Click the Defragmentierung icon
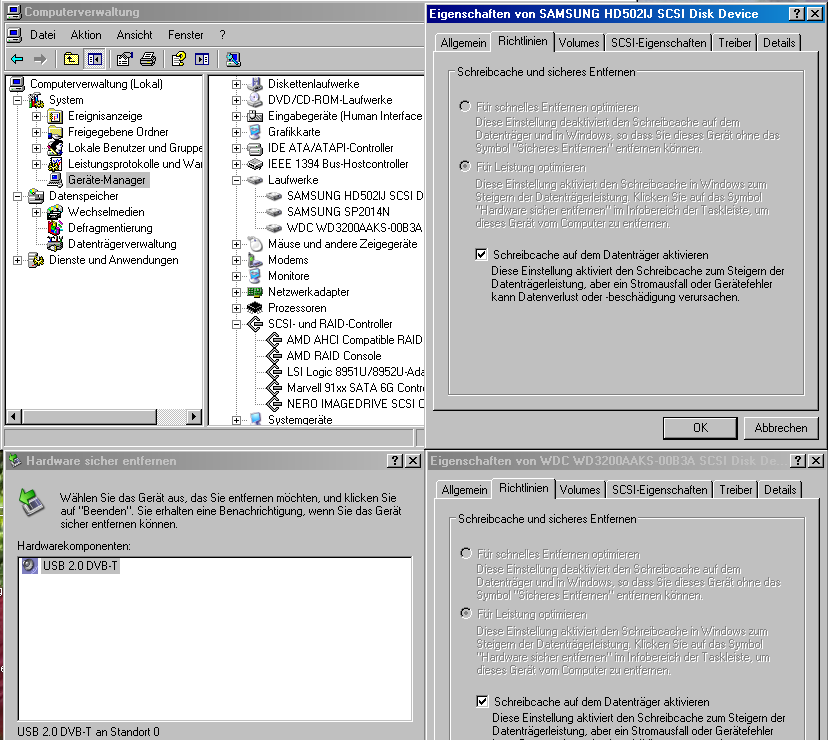828x740 pixels. pyautogui.click(x=55, y=228)
